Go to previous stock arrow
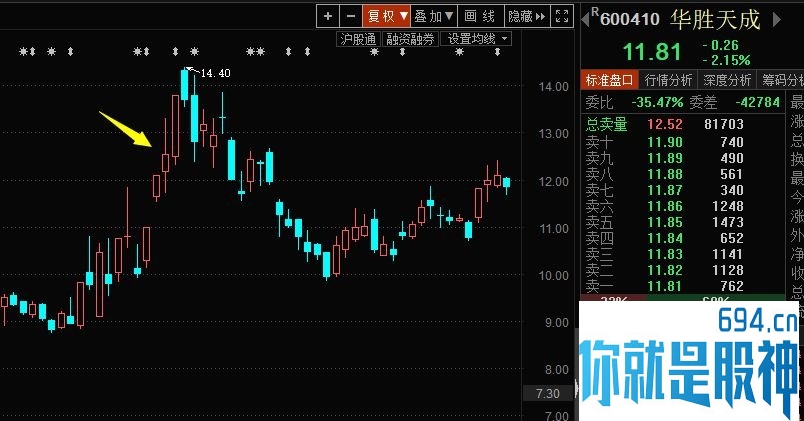 (585, 20)
